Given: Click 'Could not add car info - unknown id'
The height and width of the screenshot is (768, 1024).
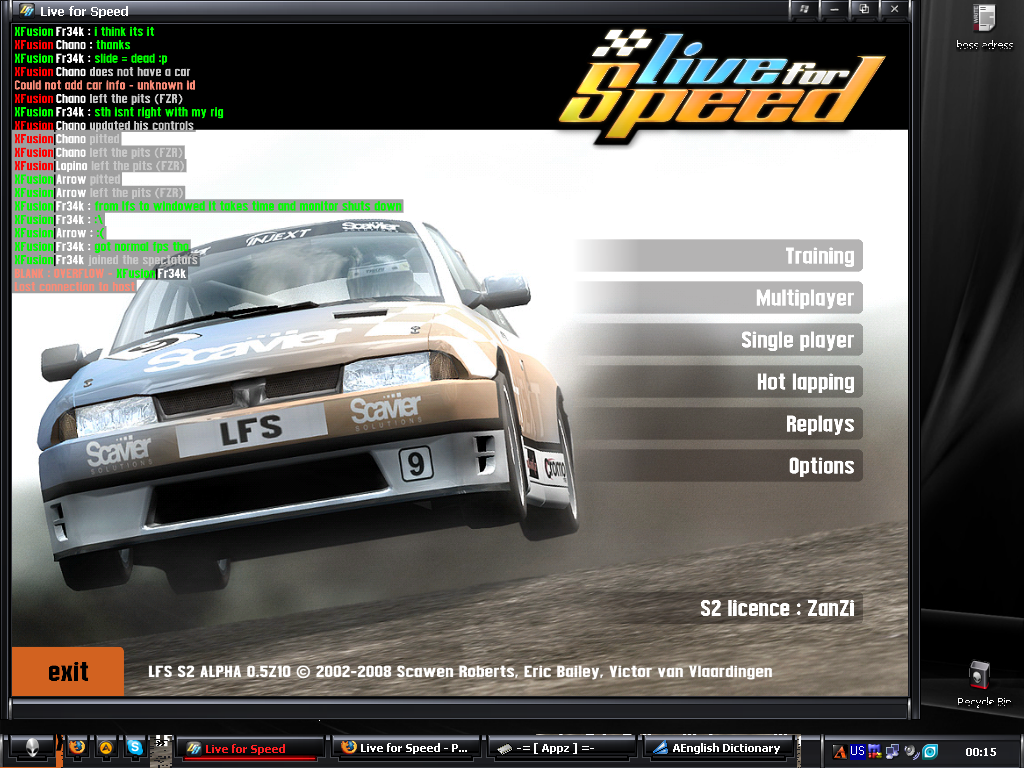Looking at the screenshot, I should point(104,85).
